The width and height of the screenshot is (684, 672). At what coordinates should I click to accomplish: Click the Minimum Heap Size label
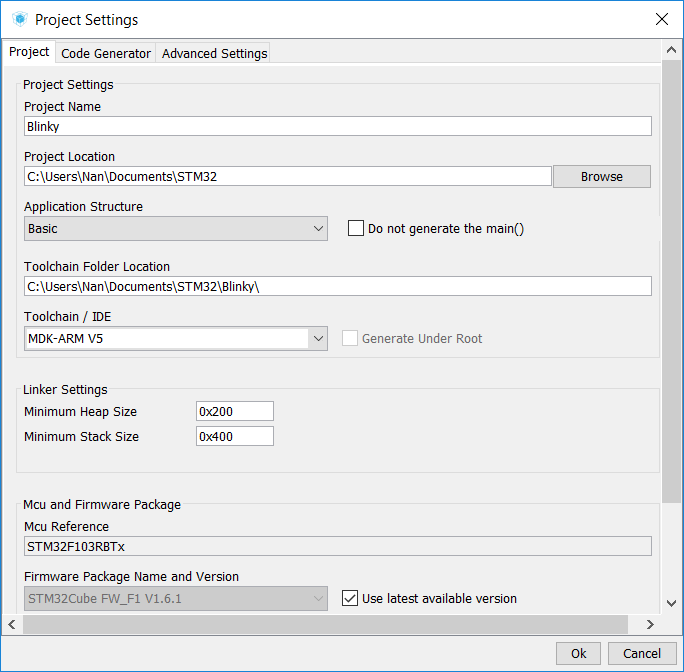80,411
